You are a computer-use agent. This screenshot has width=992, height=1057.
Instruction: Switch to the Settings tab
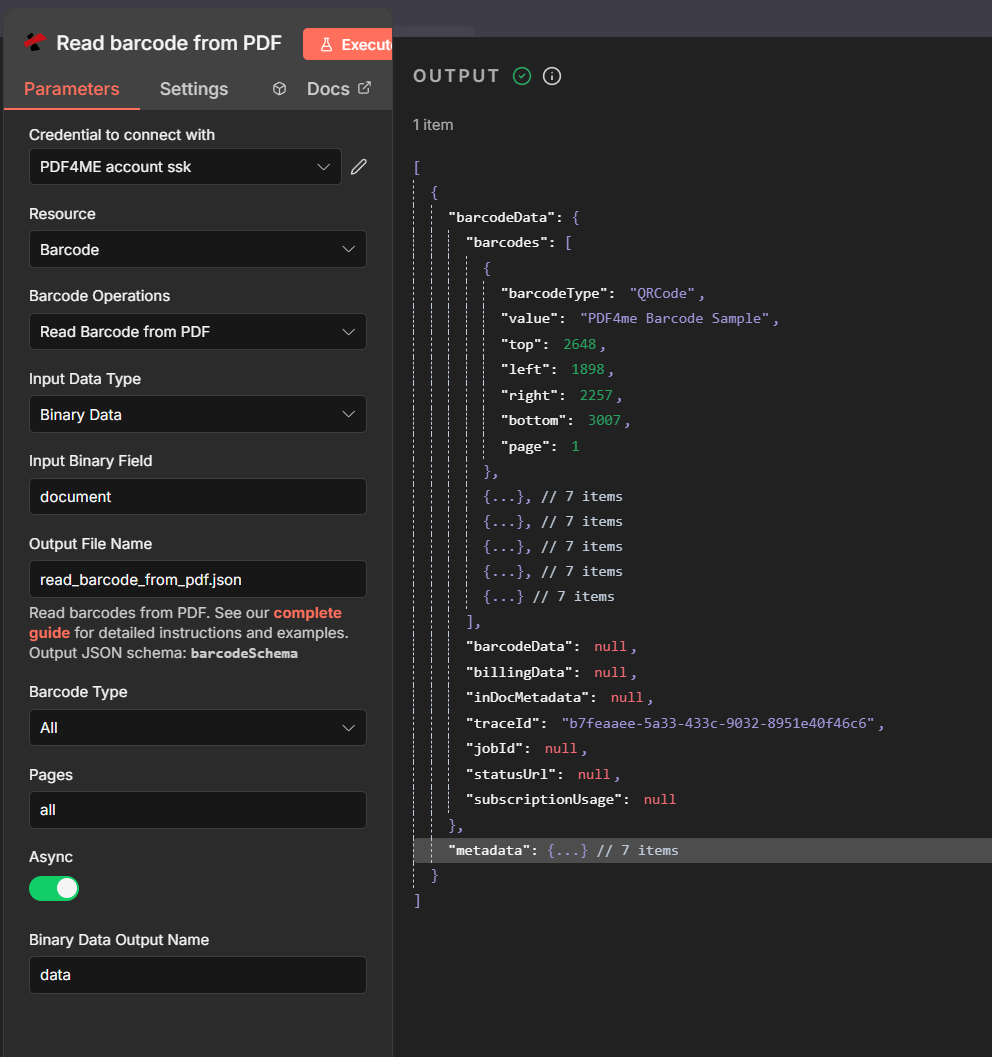click(x=194, y=89)
